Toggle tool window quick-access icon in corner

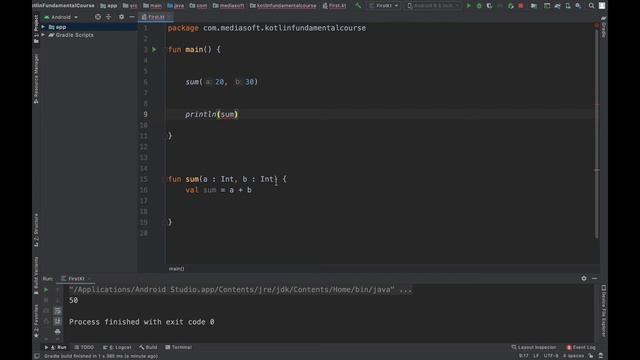pos(37,356)
